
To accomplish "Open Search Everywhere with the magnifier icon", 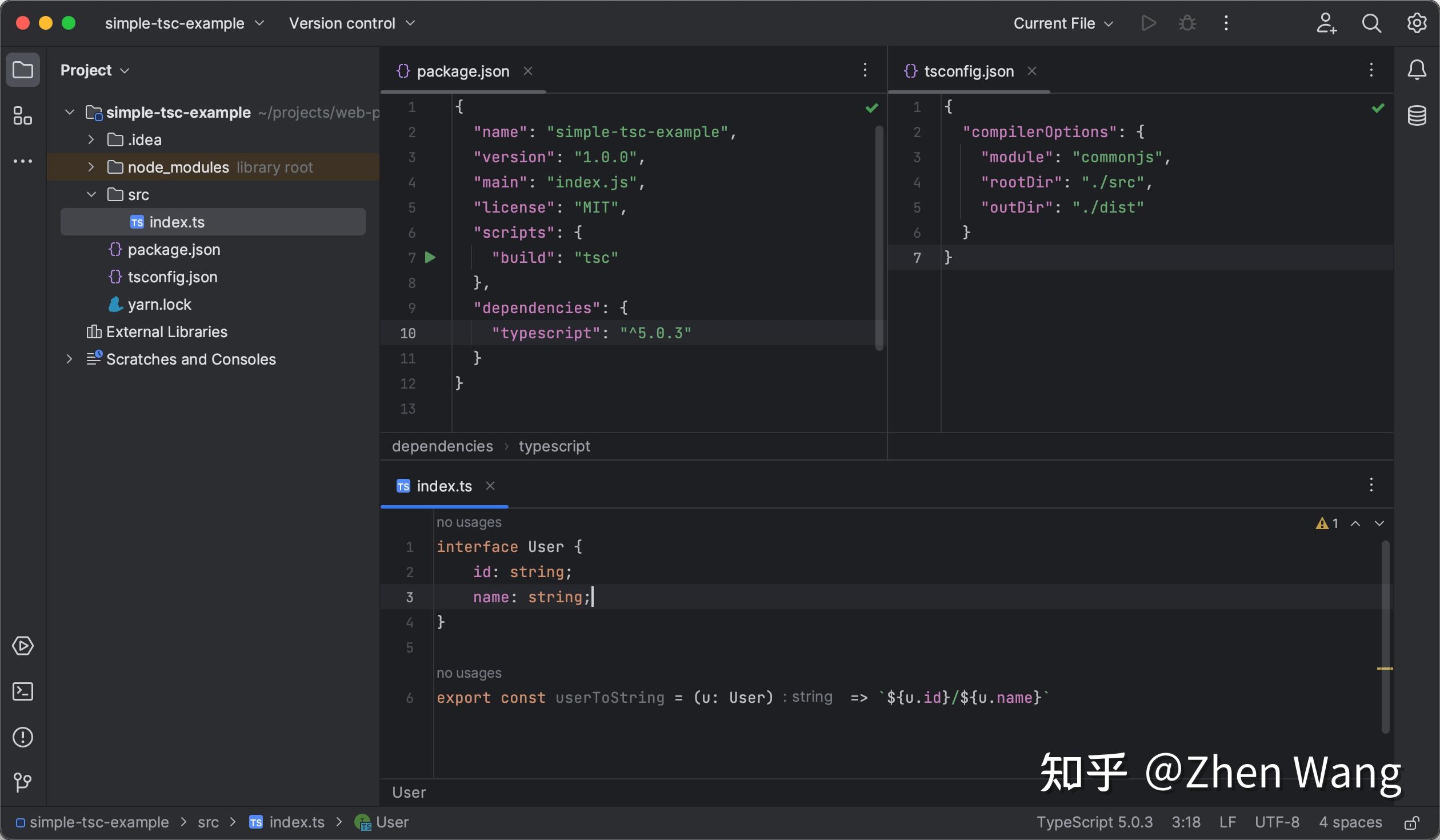I will [1371, 23].
